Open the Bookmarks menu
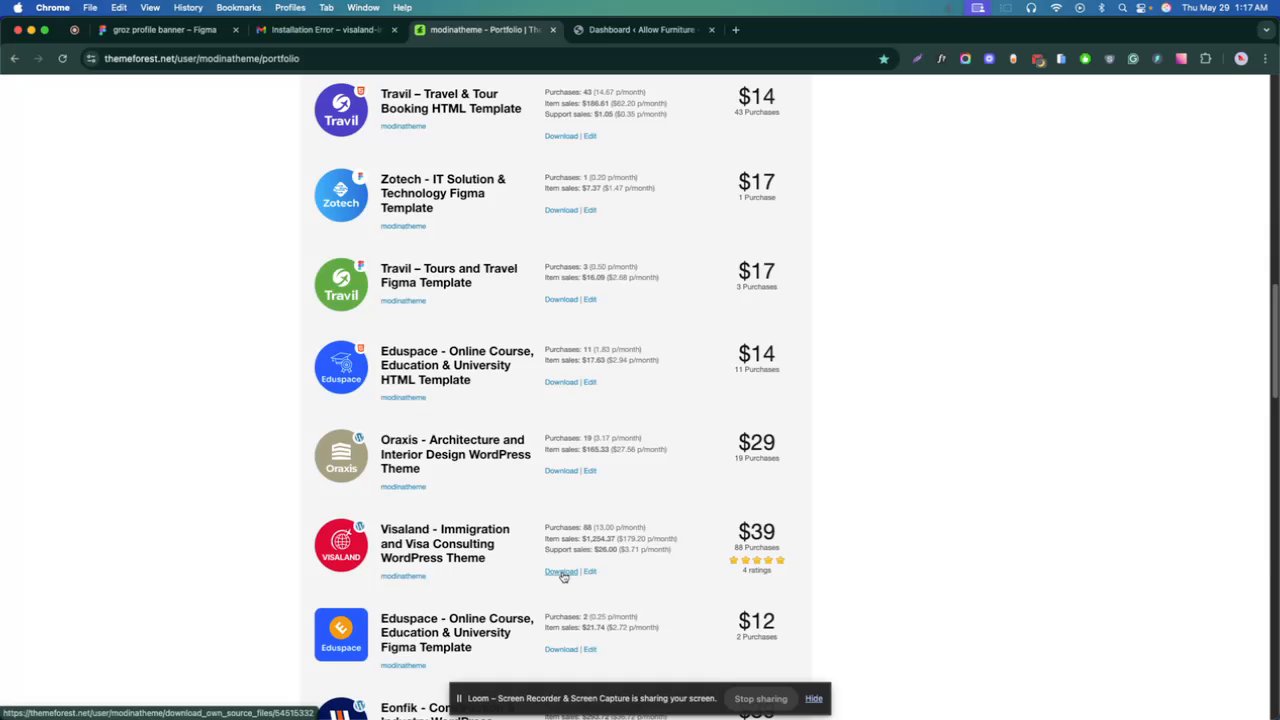 pos(239,8)
